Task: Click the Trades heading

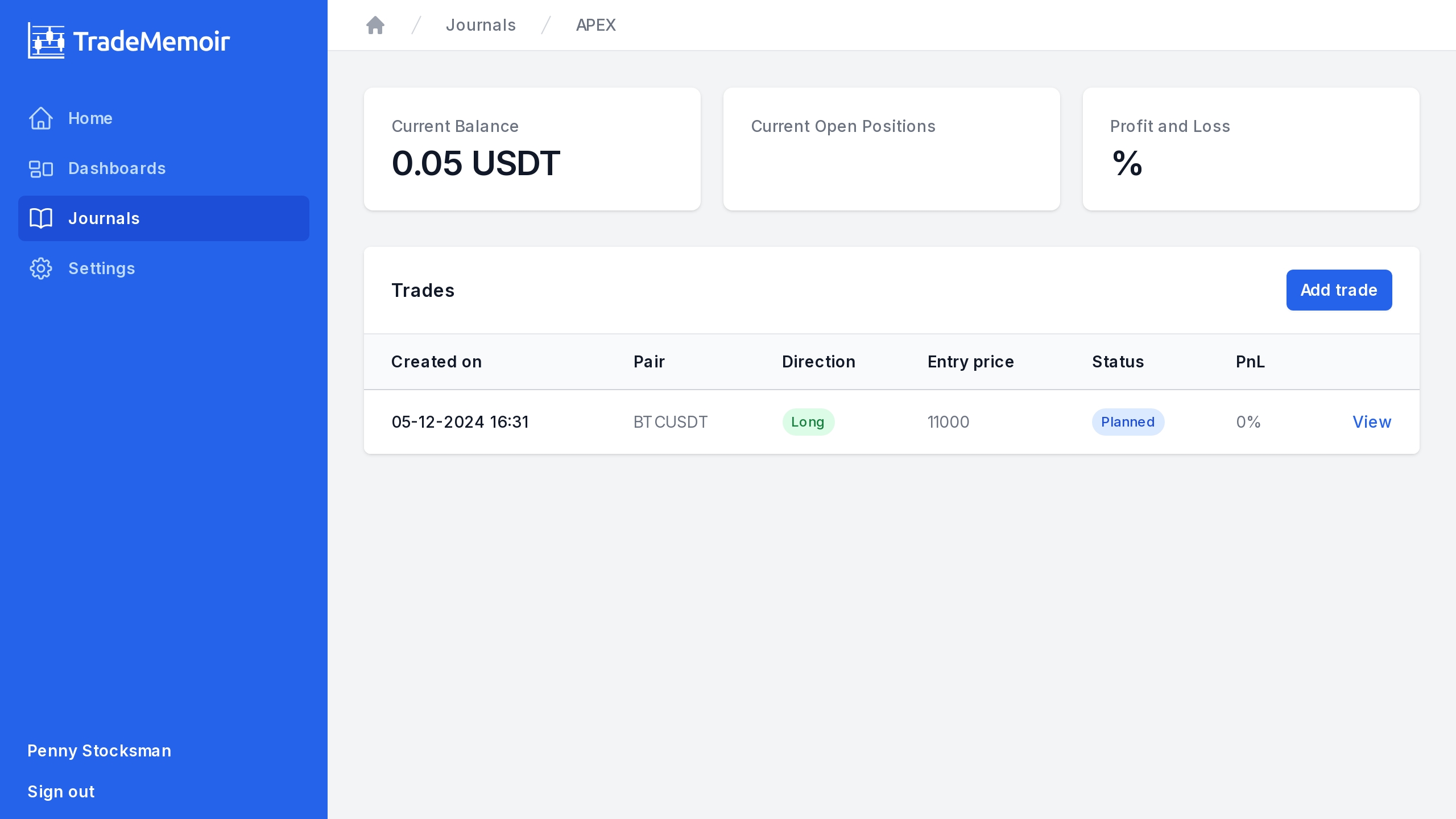Action: (x=423, y=291)
